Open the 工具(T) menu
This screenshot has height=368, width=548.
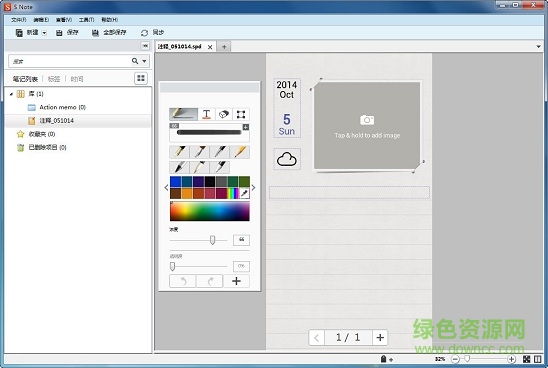coord(87,20)
